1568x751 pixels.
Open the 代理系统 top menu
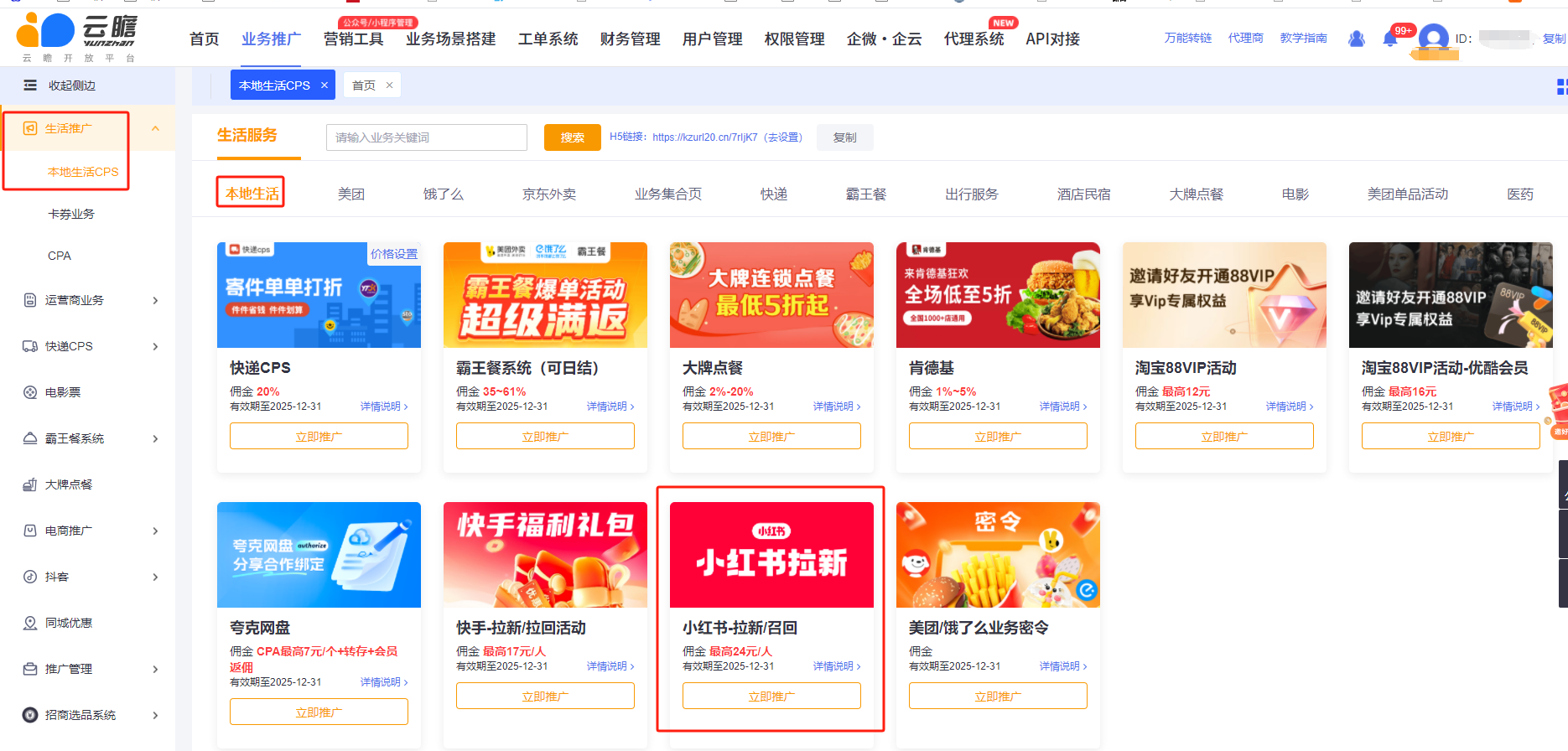pyautogui.click(x=974, y=39)
